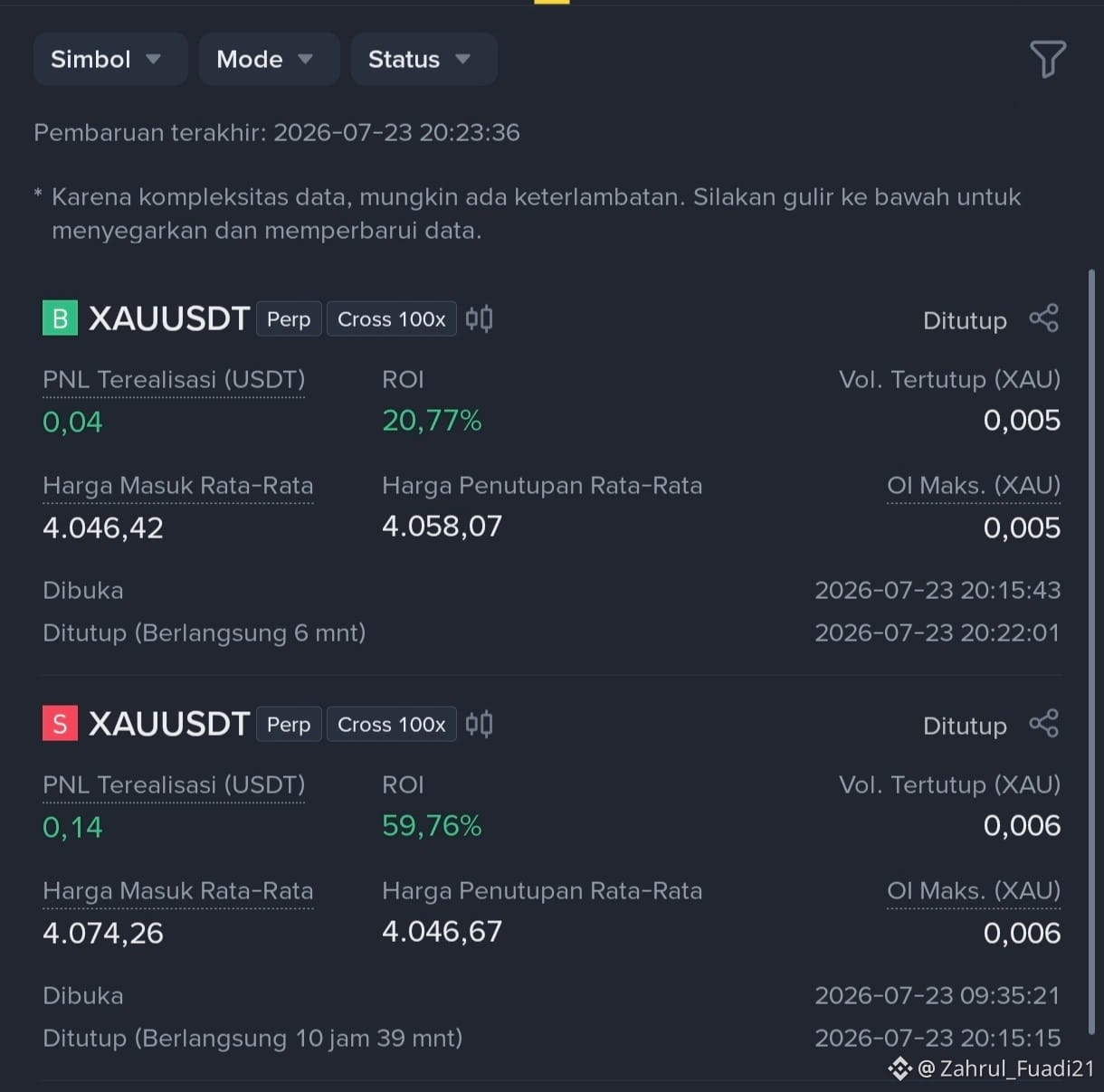This screenshot has height=1092, width=1104.
Task: Tap Harga Masuk Rata-Rata label on second card
Action: coord(178,891)
